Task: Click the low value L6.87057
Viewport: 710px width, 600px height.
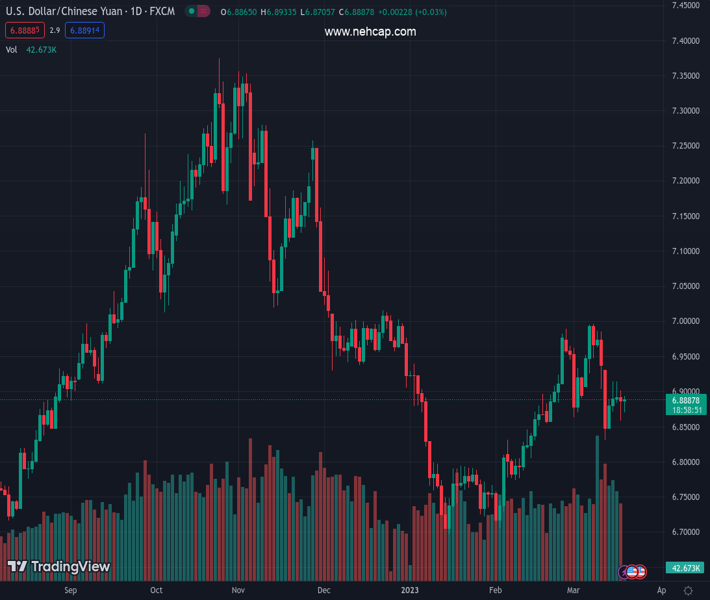Action: 317,12
